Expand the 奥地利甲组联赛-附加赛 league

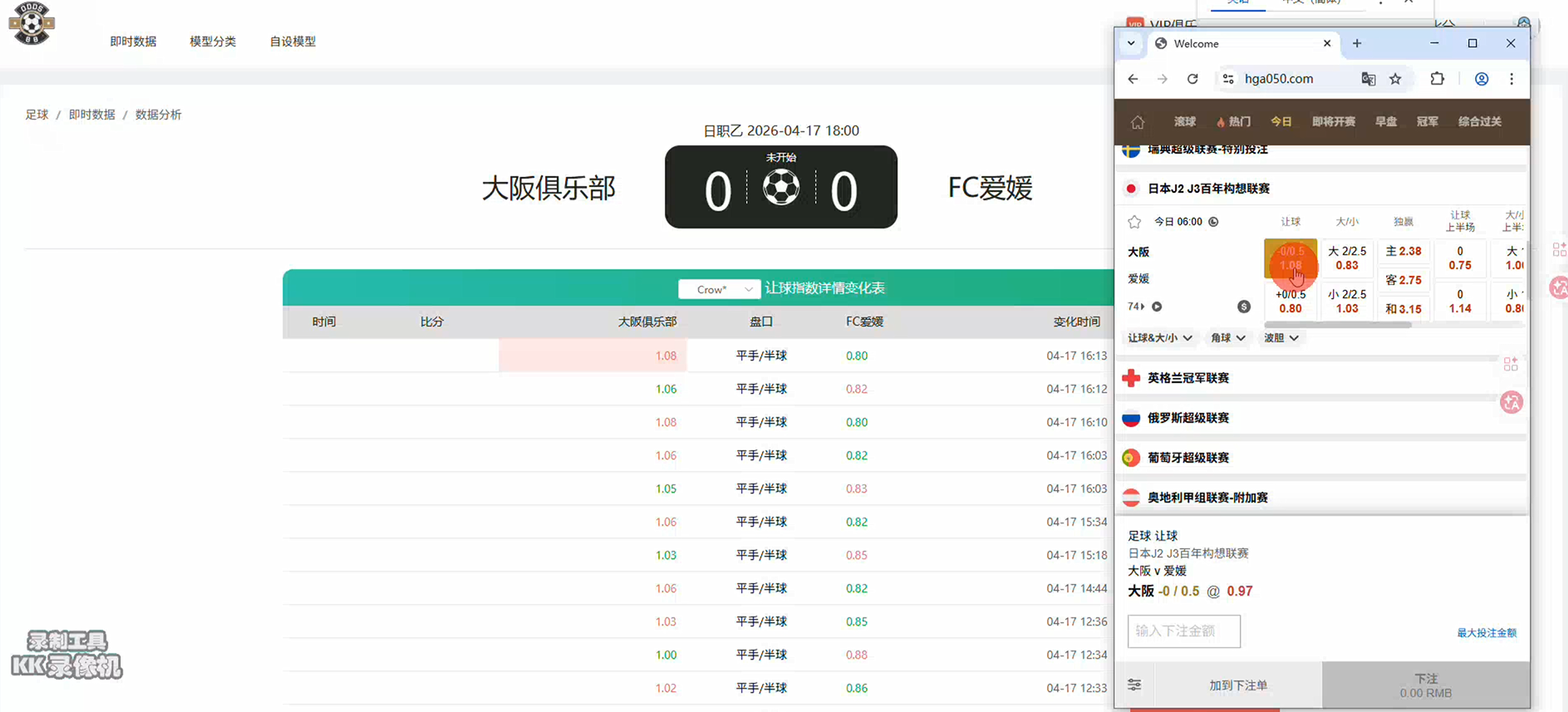(x=1321, y=498)
